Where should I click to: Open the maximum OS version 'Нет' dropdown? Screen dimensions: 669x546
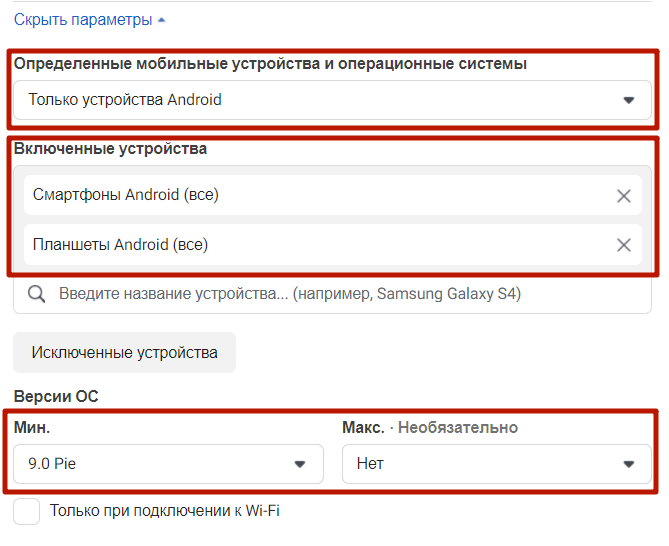click(497, 464)
